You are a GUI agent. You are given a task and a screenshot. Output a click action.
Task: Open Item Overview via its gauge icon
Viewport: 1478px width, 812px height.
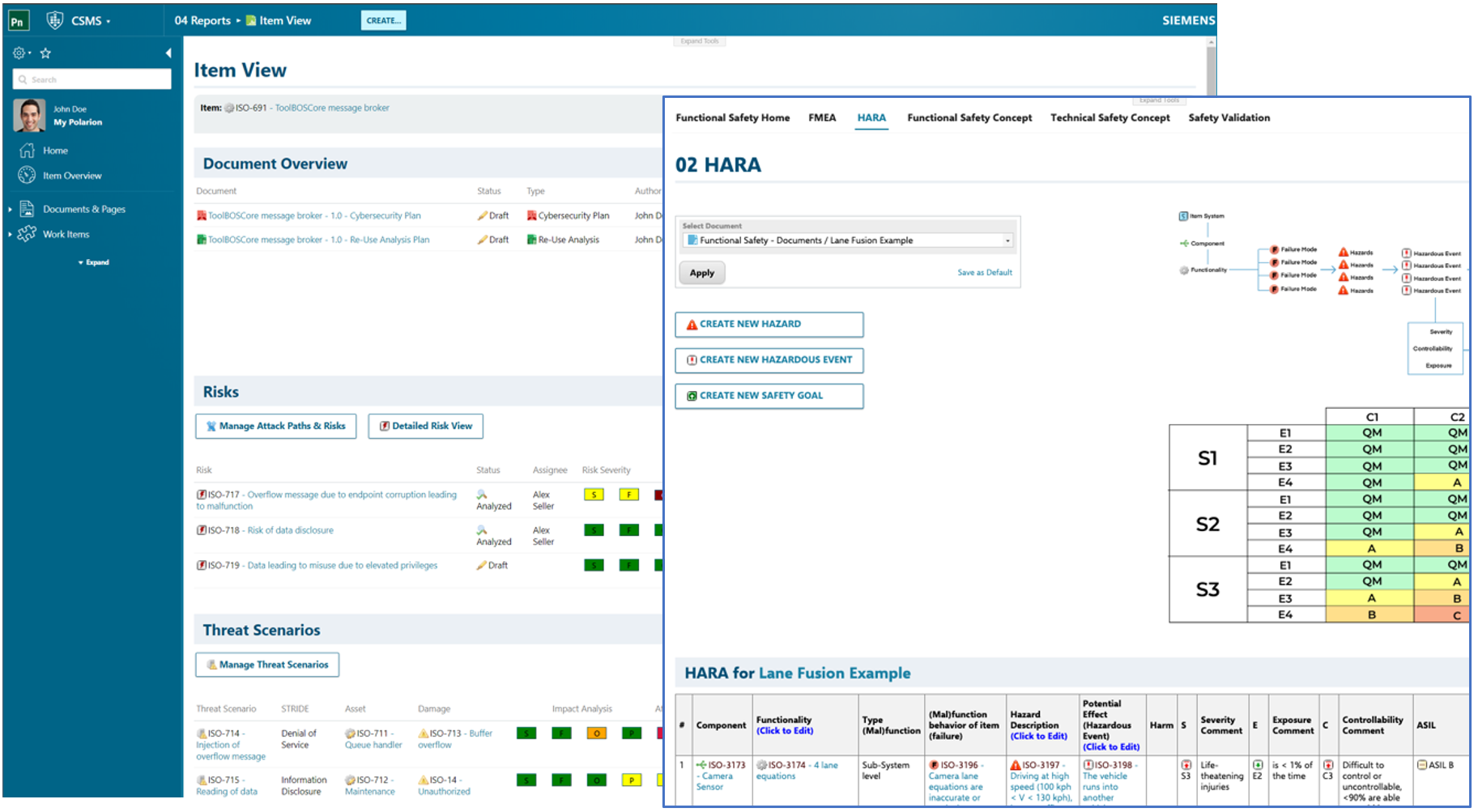point(25,175)
